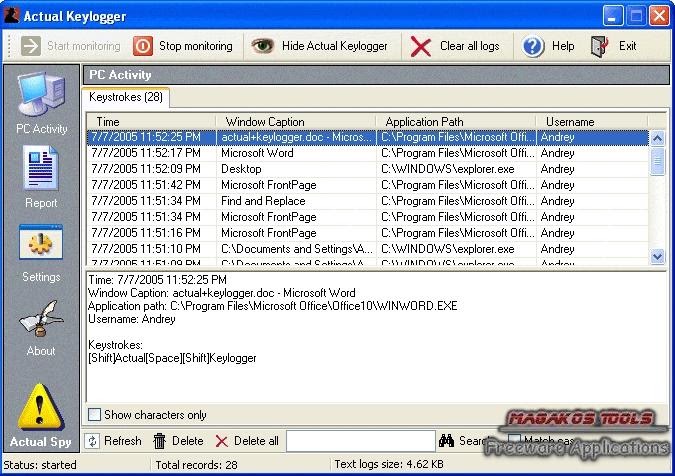675x476 pixels.
Task: Click the Delete all button
Action: (x=247, y=441)
